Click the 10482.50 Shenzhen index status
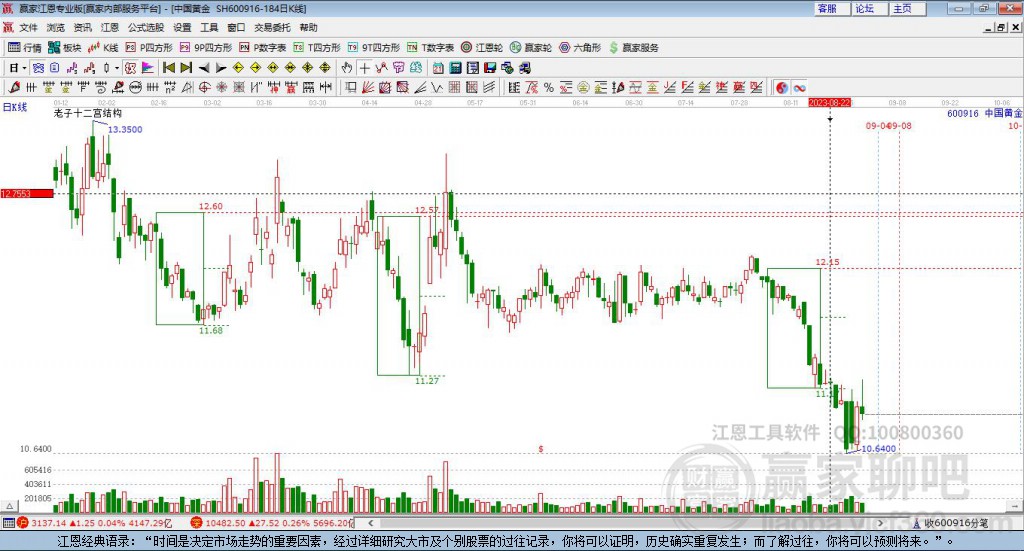1024x551 pixels. coord(225,523)
